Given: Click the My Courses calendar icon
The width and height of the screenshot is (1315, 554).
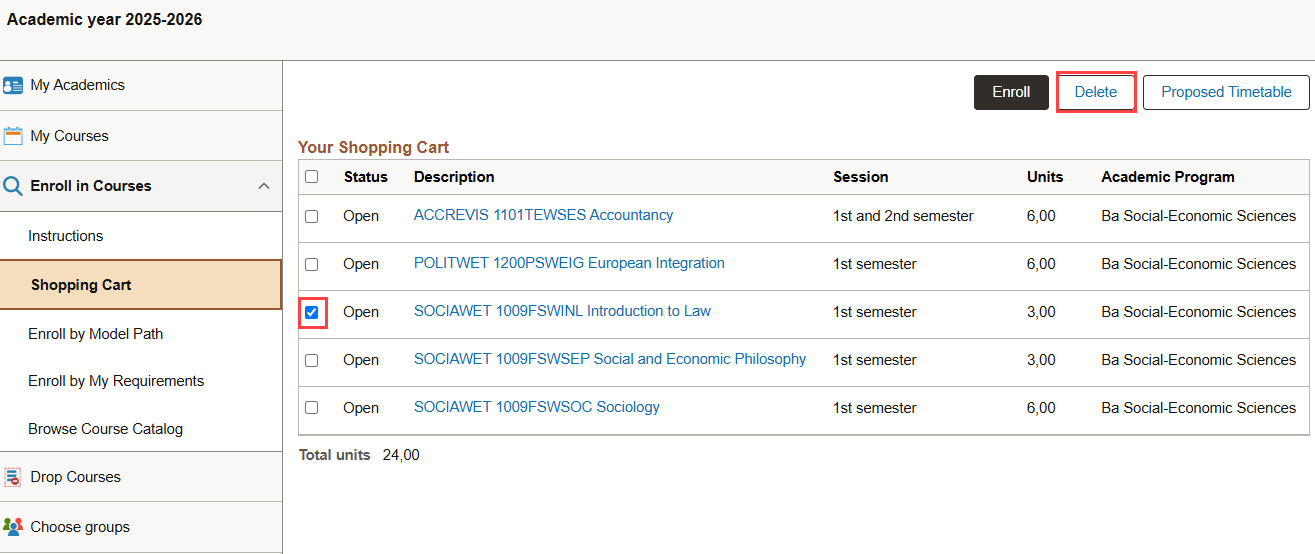Looking at the screenshot, I should pos(13,136).
